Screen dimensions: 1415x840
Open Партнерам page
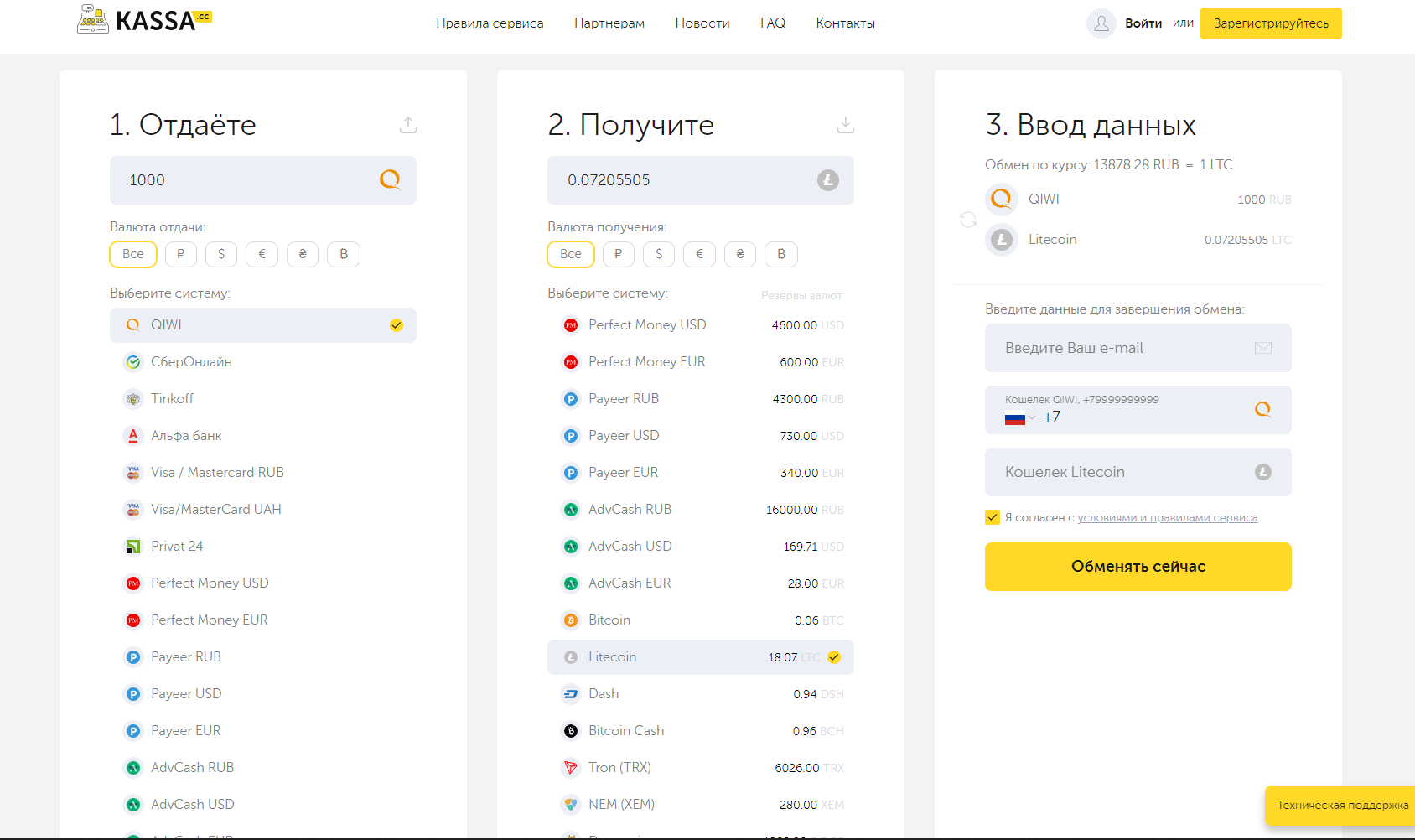(609, 23)
